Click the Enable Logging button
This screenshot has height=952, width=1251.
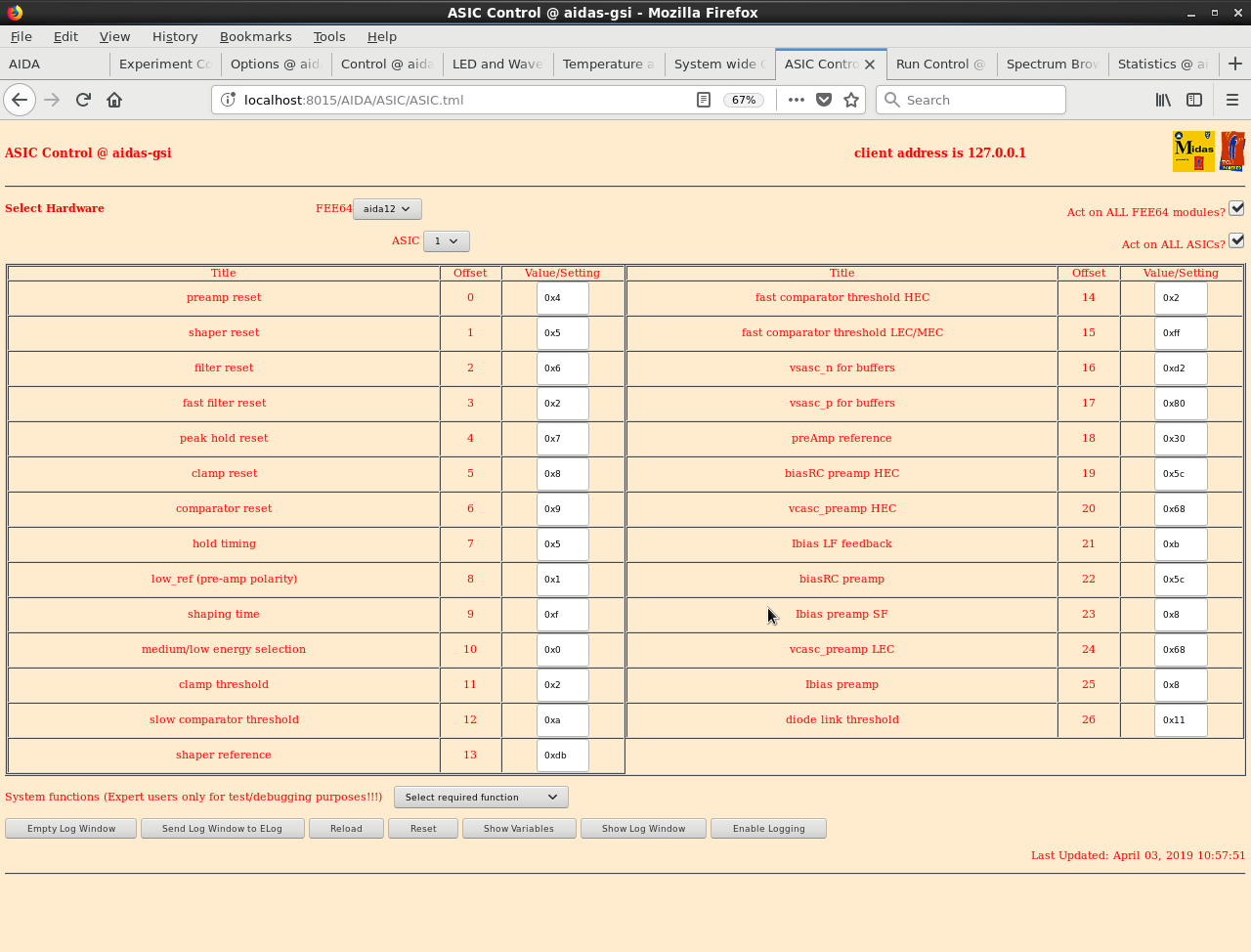click(769, 829)
